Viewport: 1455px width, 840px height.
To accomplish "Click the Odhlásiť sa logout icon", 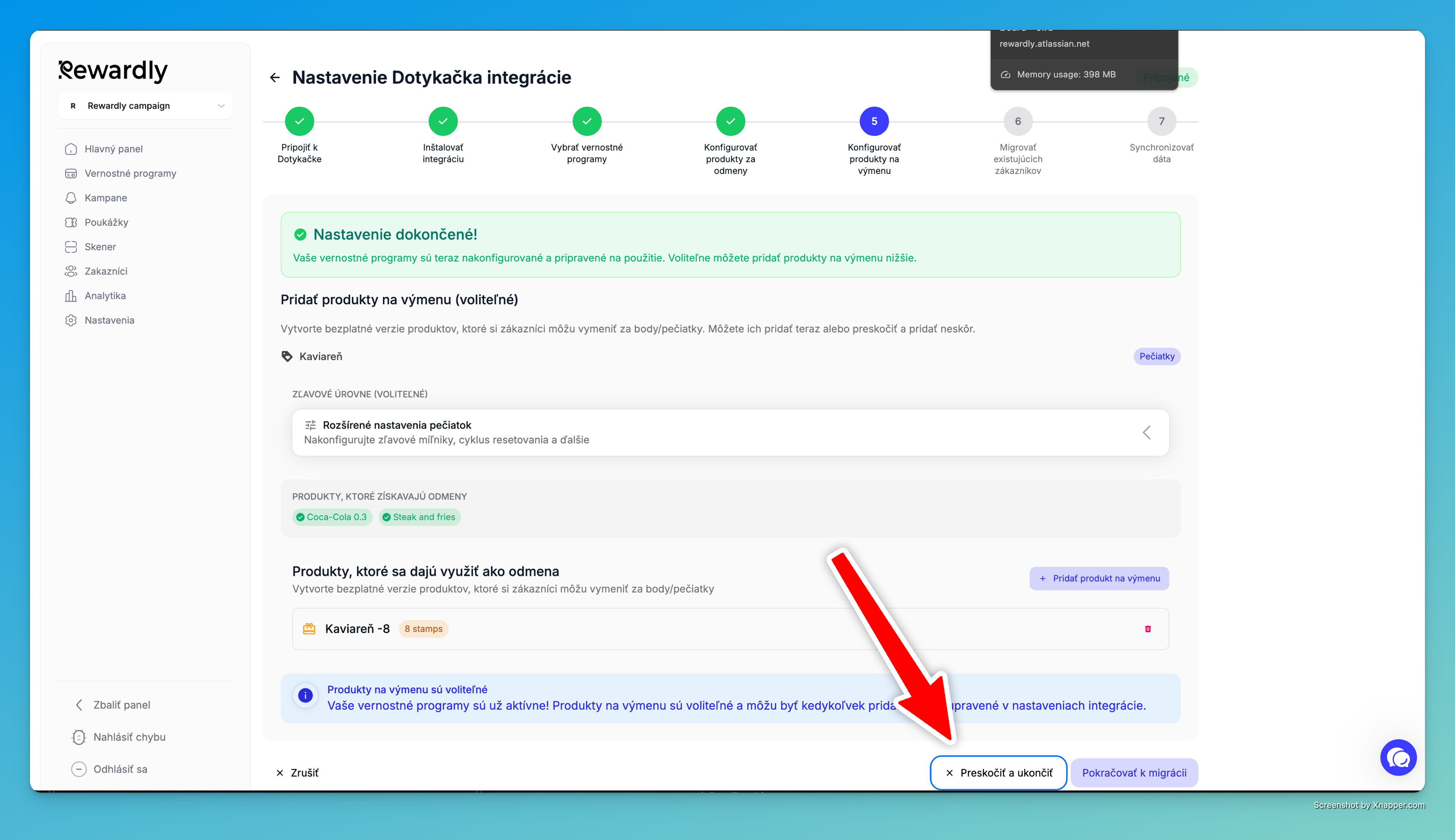I will coord(79,769).
